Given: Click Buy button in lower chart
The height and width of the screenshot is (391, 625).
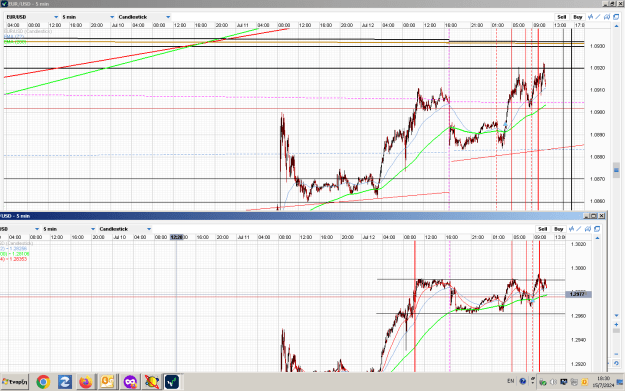Looking at the screenshot, I should click(x=558, y=229).
